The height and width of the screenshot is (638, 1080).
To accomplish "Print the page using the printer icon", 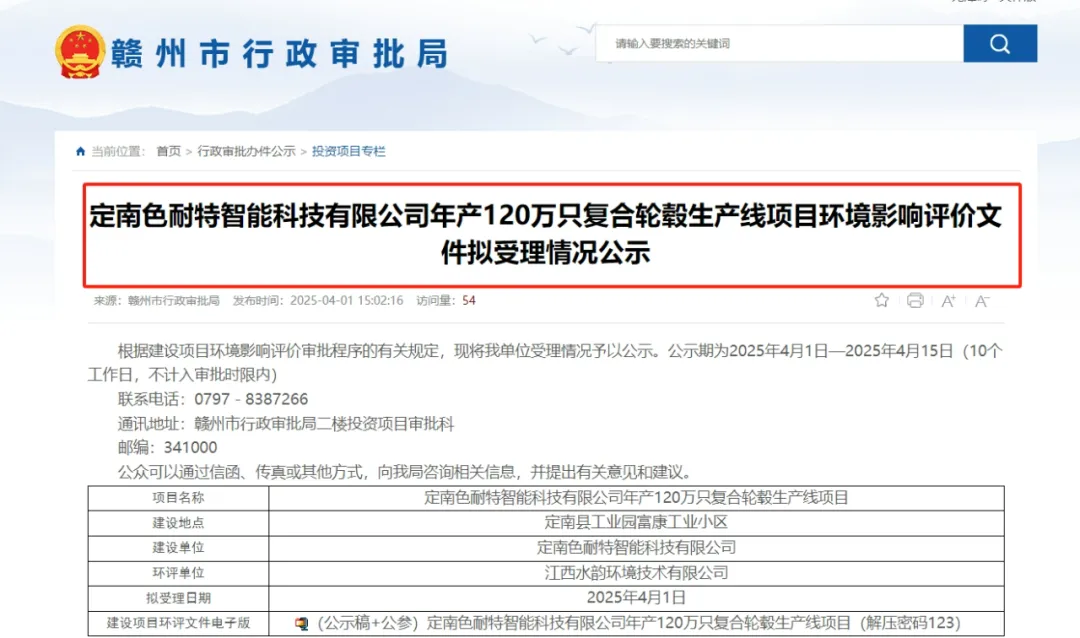I will 915,300.
